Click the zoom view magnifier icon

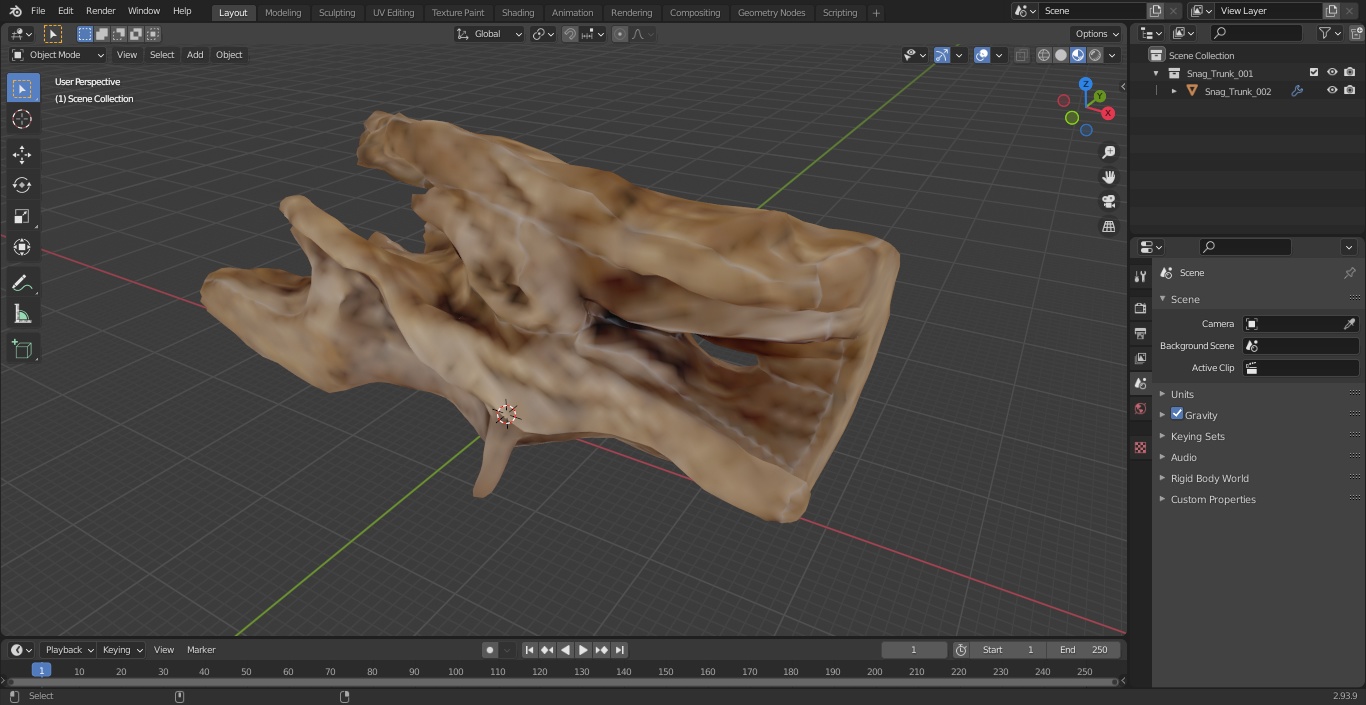(x=1108, y=152)
